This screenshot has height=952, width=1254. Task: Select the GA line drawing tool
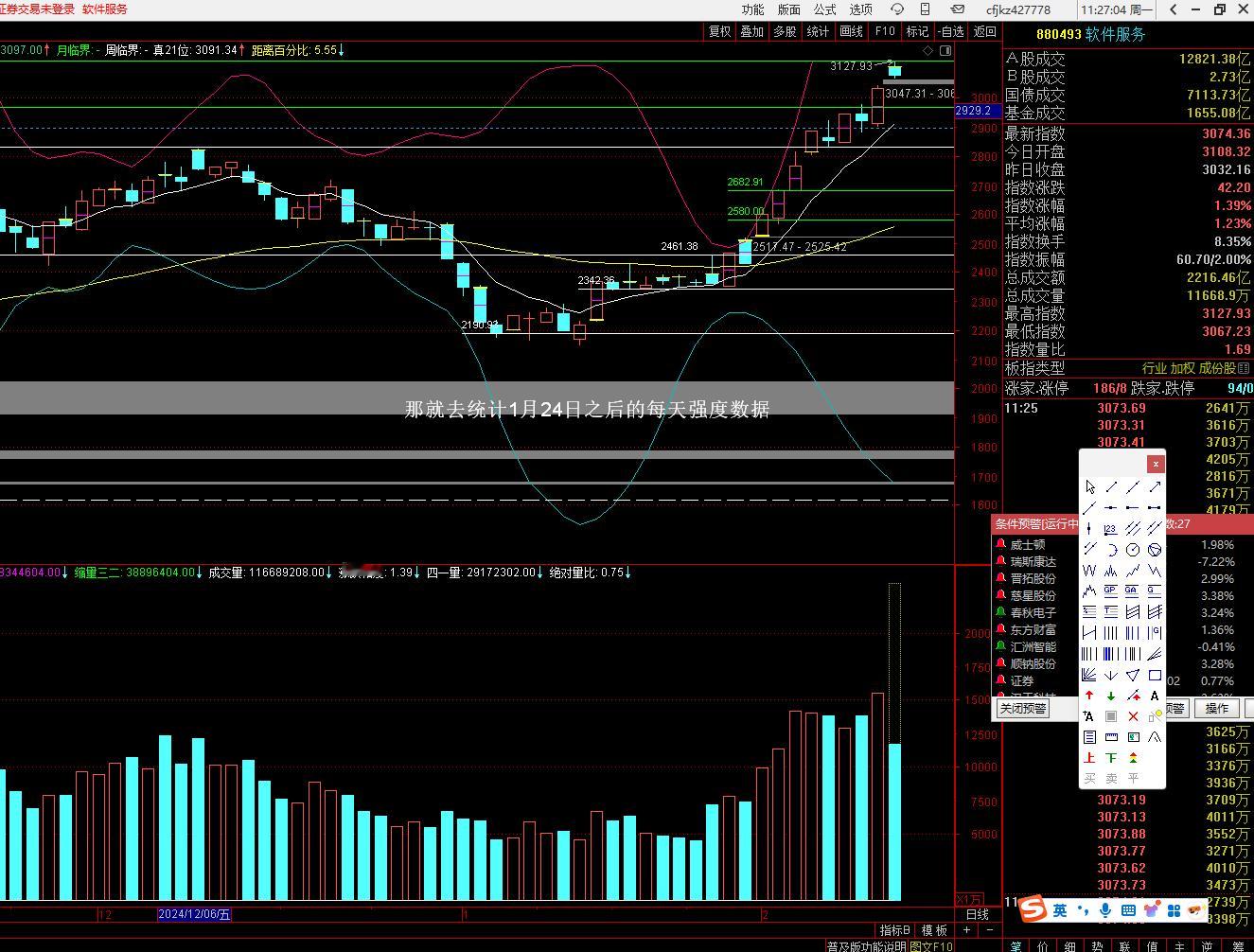click(x=1133, y=591)
